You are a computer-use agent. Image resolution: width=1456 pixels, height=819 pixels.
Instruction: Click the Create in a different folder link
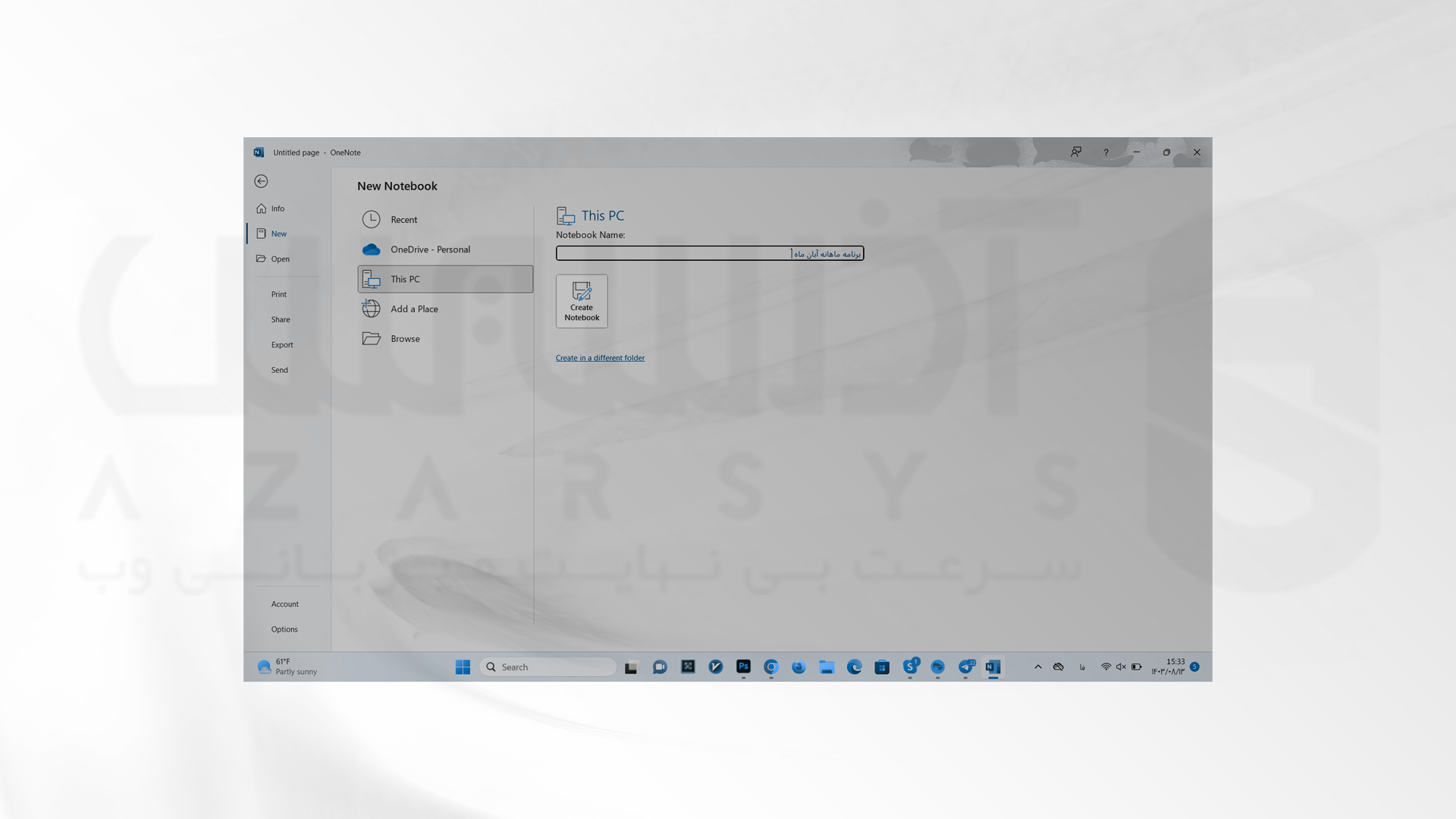600,357
